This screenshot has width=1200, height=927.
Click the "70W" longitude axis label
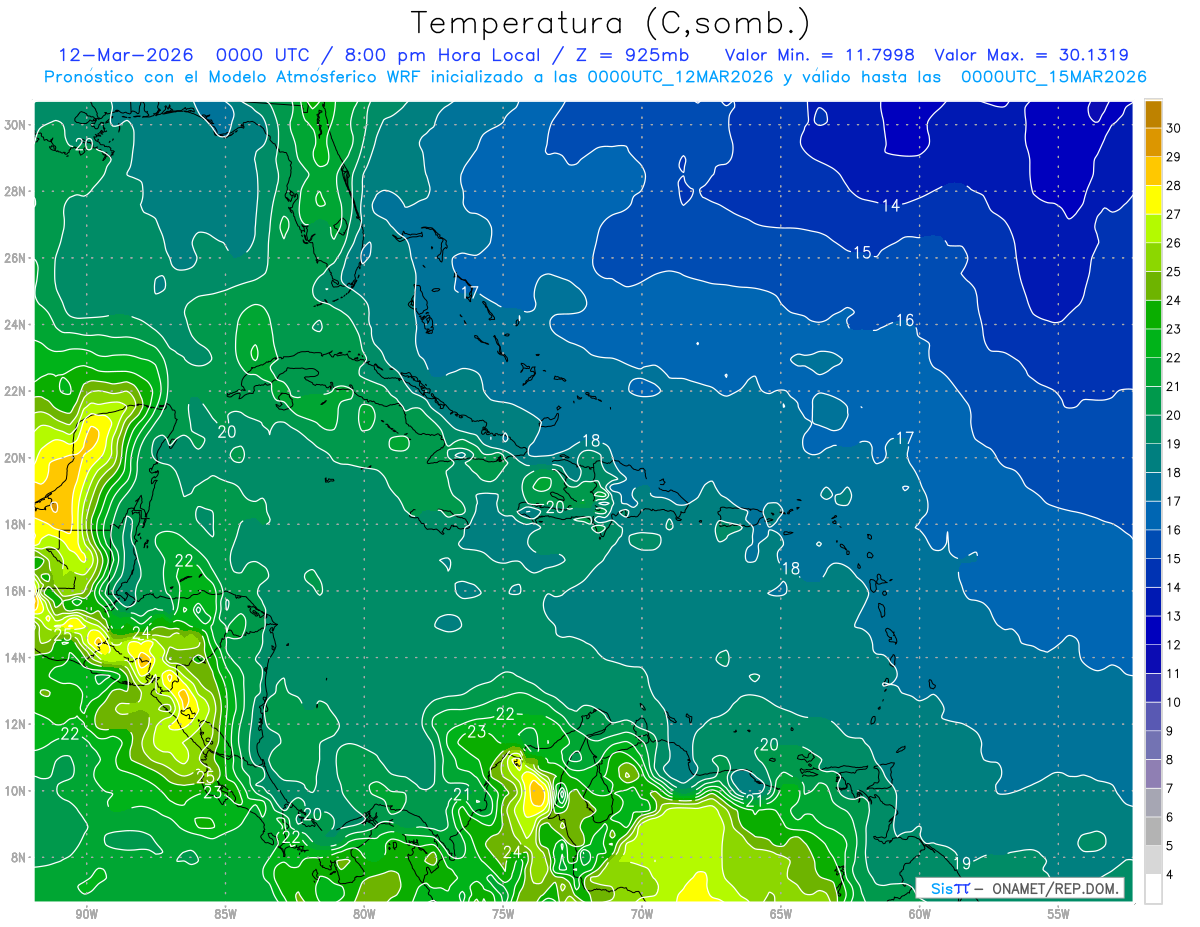coord(642,914)
